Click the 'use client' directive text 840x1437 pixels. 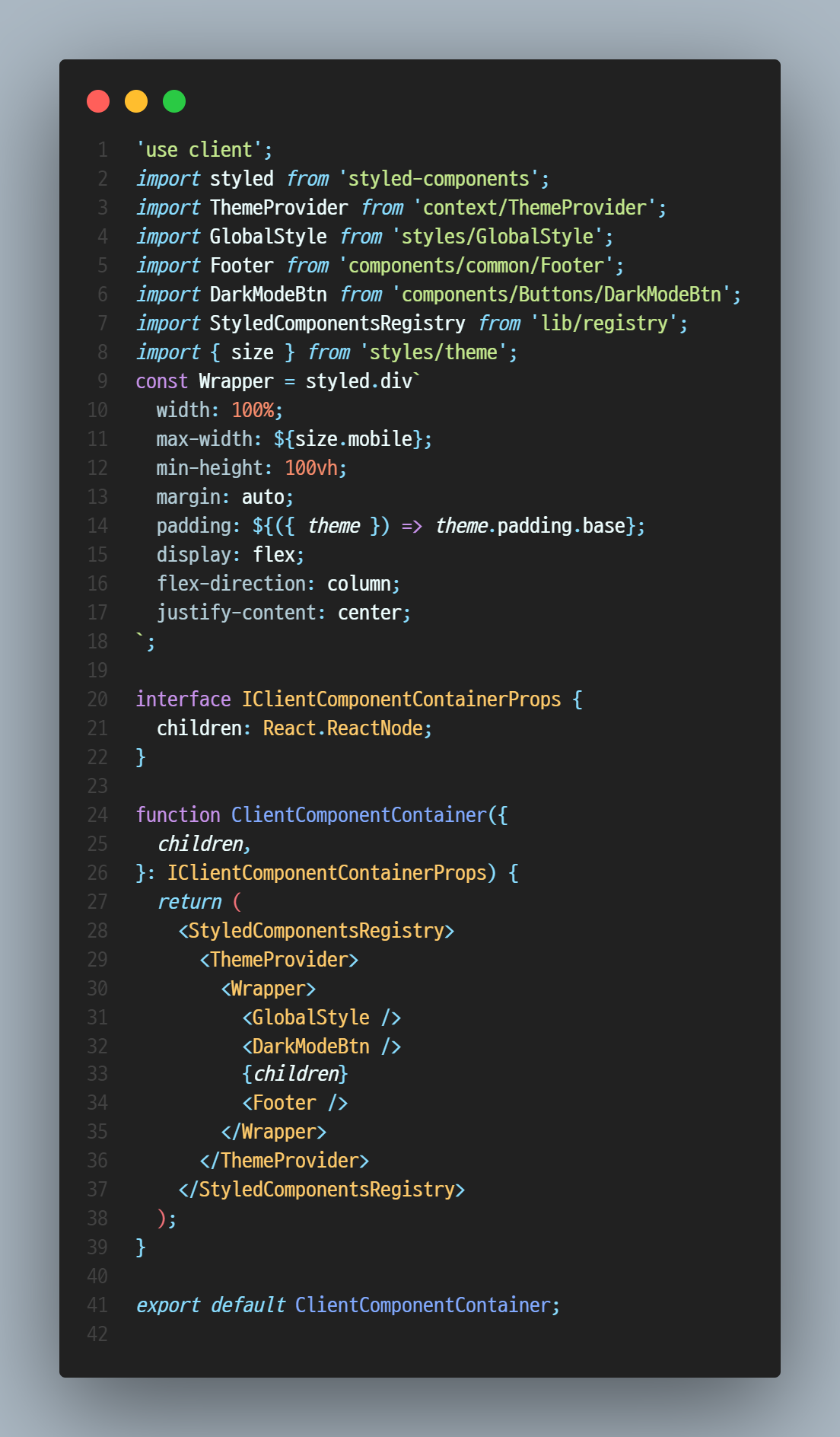[x=199, y=150]
